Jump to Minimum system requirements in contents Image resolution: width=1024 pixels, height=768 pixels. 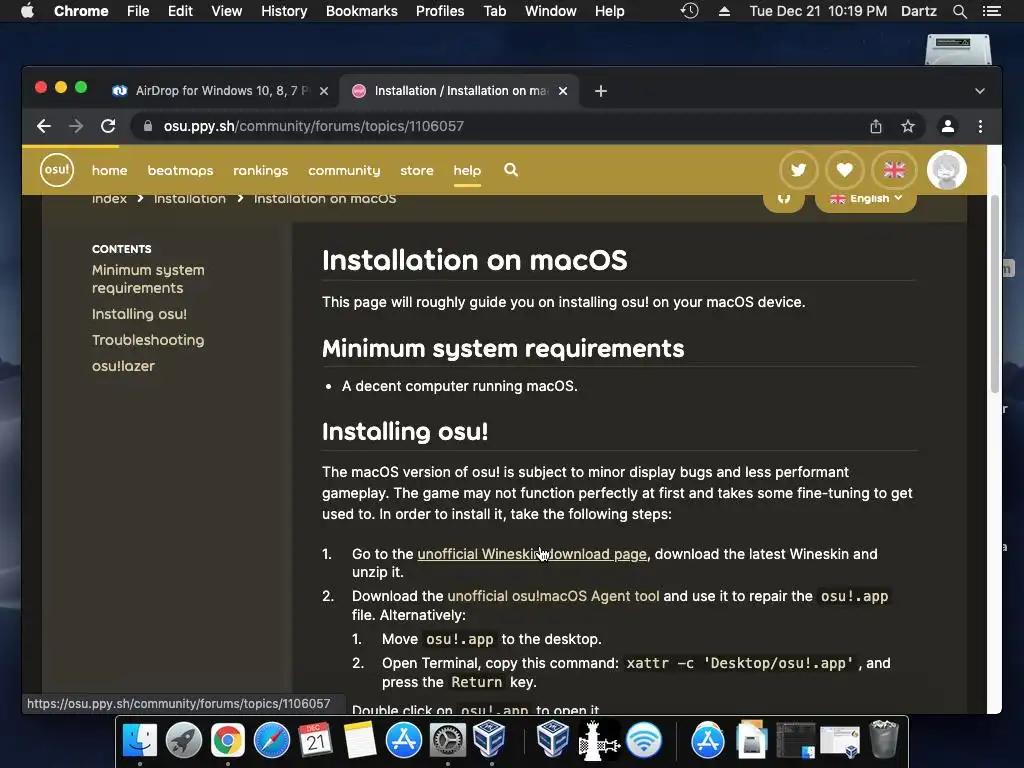click(148, 279)
